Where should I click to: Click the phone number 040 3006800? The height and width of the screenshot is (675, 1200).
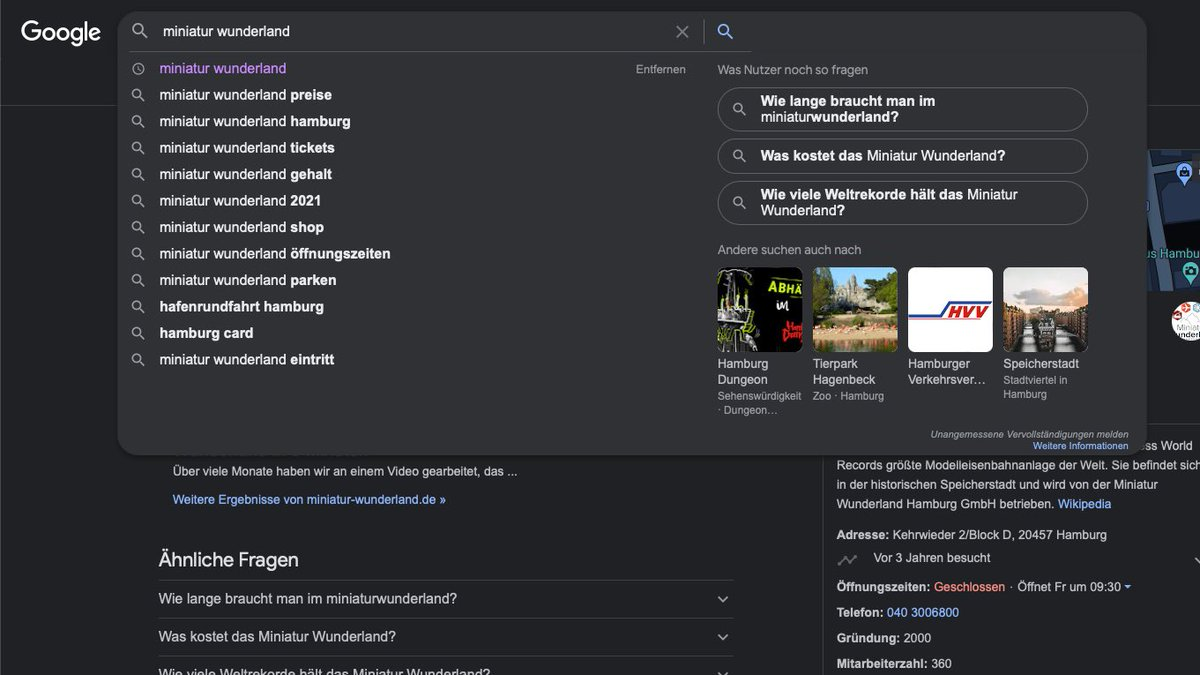(922, 612)
